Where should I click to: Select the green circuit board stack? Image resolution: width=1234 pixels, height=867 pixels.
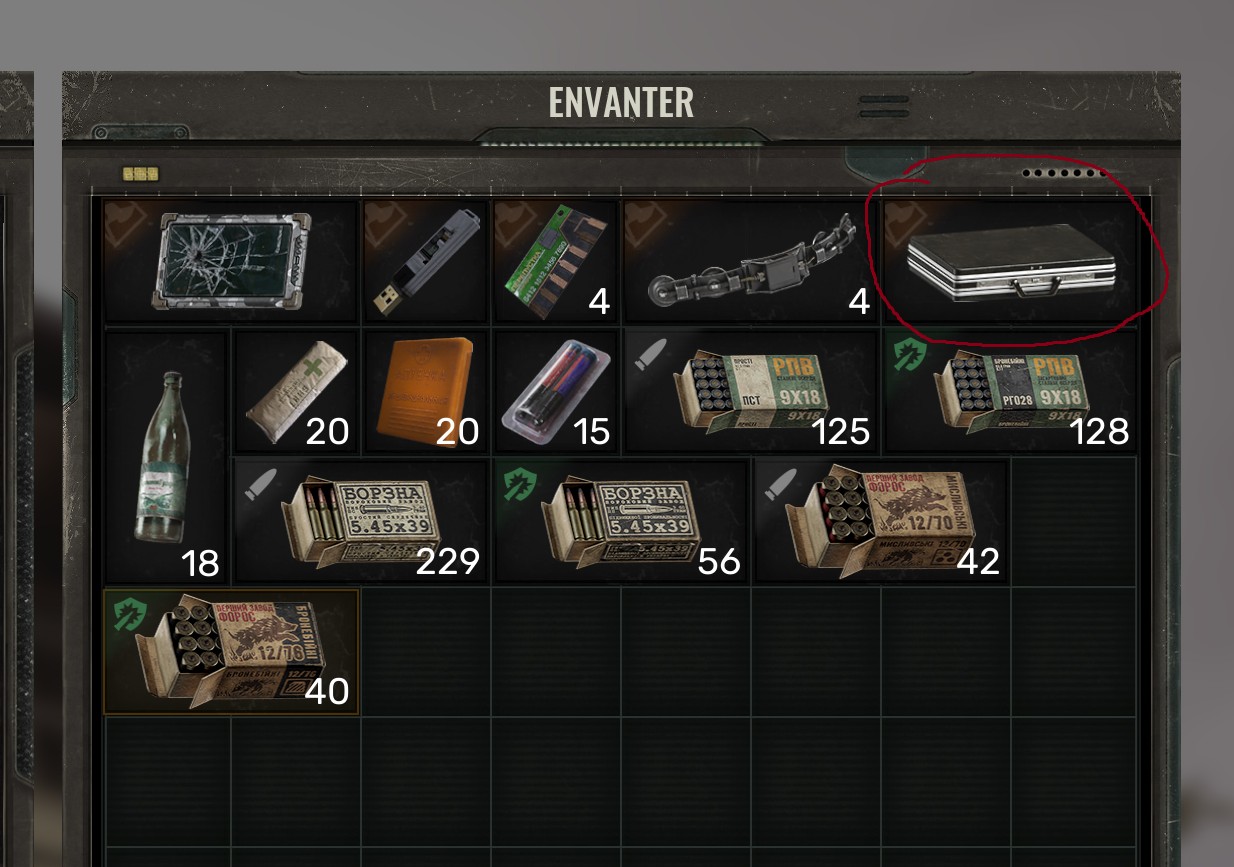tap(556, 260)
